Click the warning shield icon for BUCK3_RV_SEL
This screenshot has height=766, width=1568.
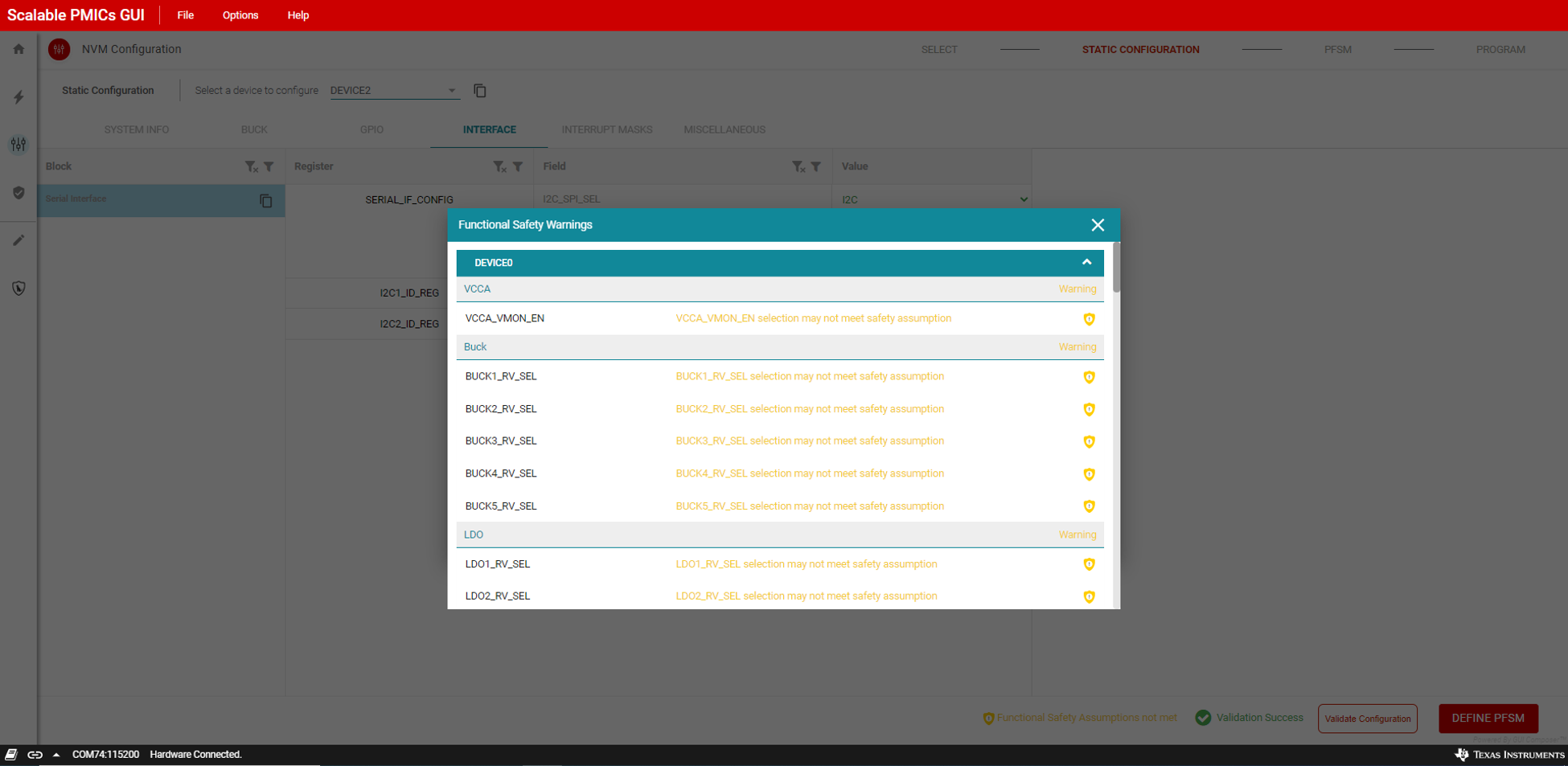click(x=1089, y=441)
